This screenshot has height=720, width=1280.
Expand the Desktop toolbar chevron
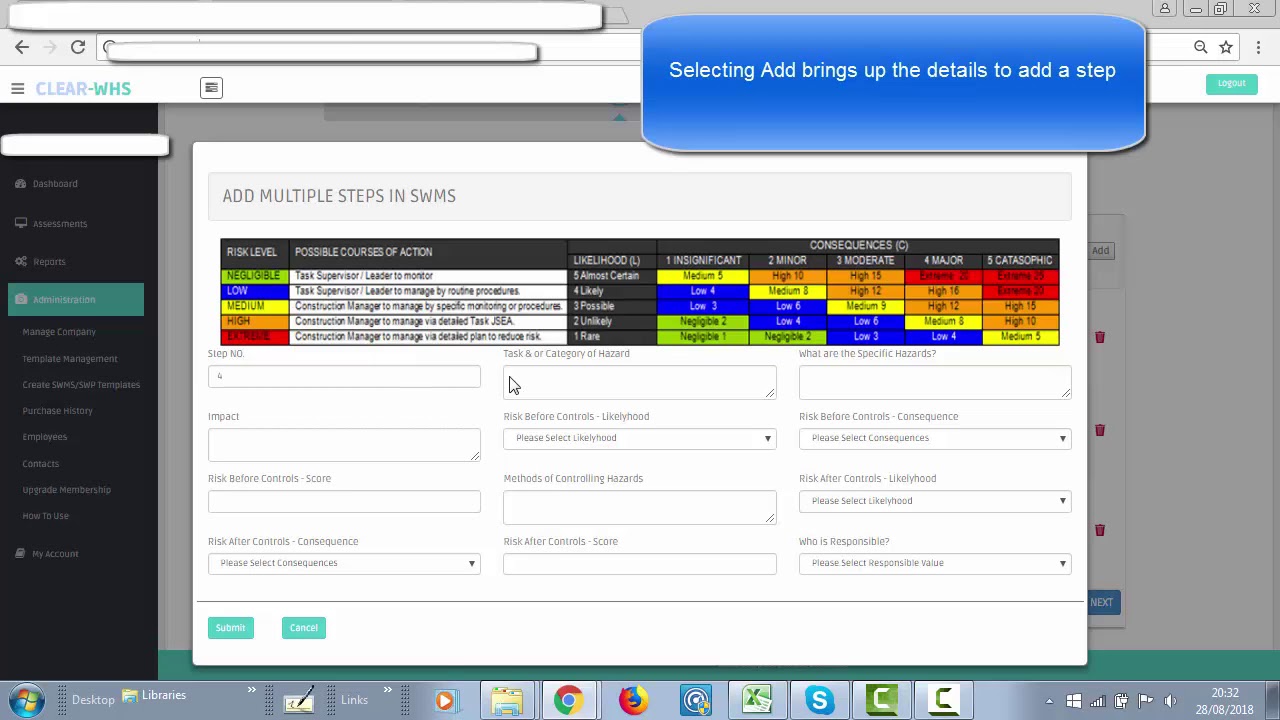click(251, 691)
